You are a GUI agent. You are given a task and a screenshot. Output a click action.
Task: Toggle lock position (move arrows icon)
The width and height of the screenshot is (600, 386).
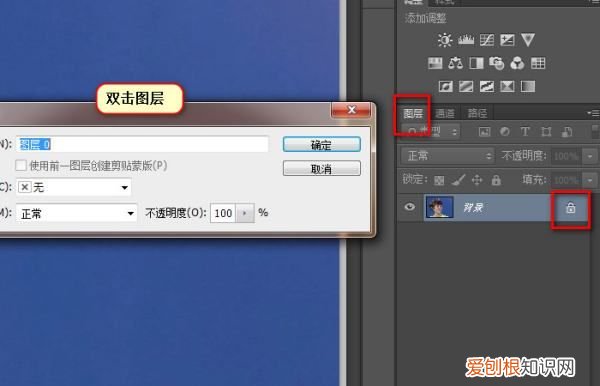(477, 180)
